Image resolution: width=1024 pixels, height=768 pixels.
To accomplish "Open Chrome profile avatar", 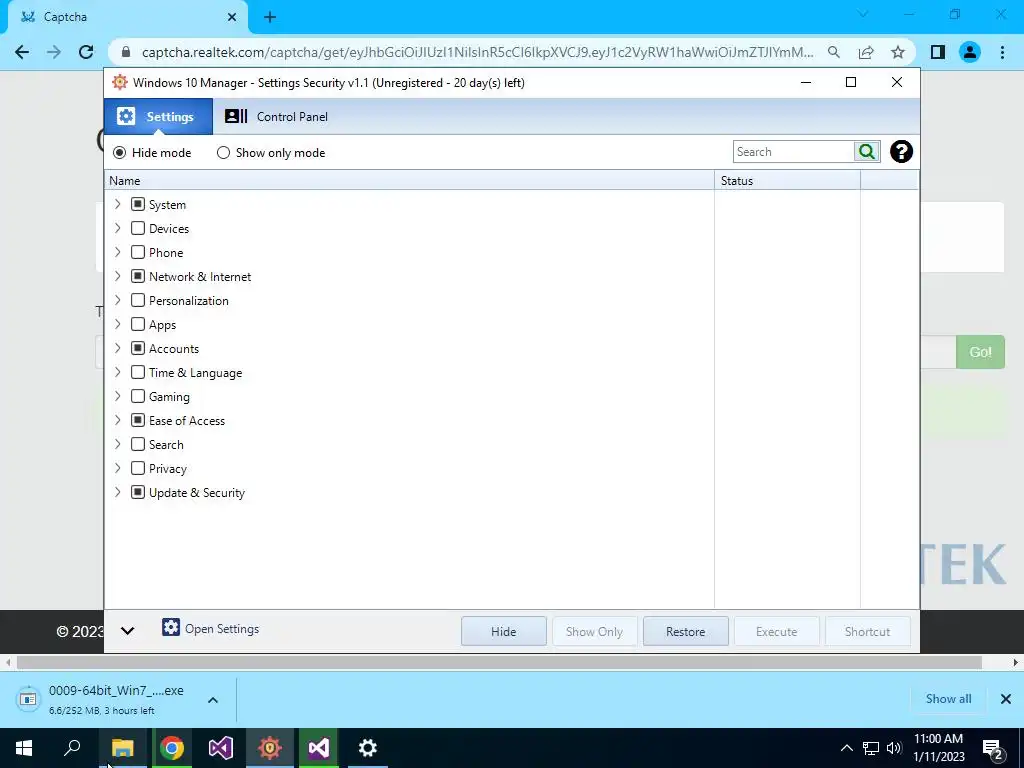I will point(970,52).
